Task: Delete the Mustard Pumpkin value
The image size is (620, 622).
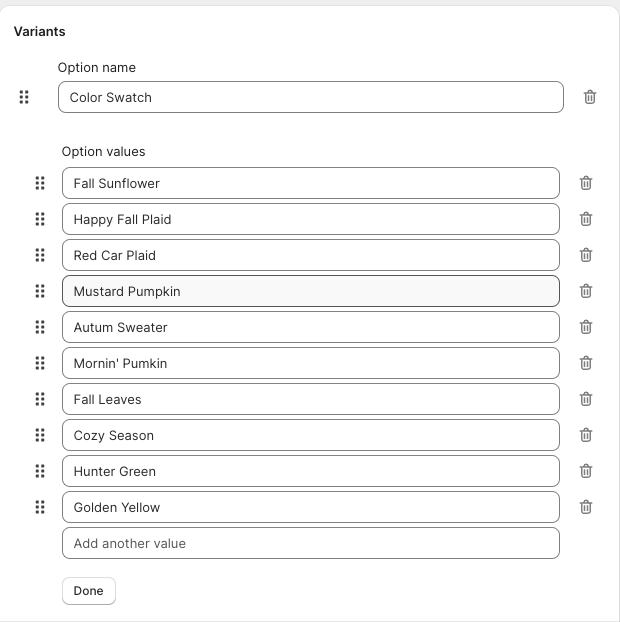Action: tap(586, 291)
